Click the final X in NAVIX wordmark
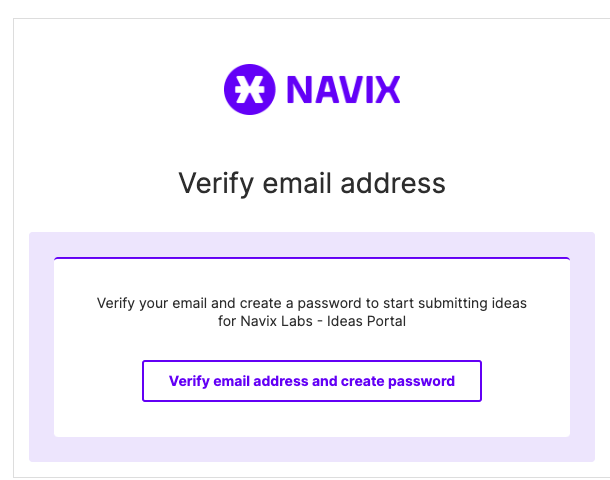610x480 pixels. 388,90
